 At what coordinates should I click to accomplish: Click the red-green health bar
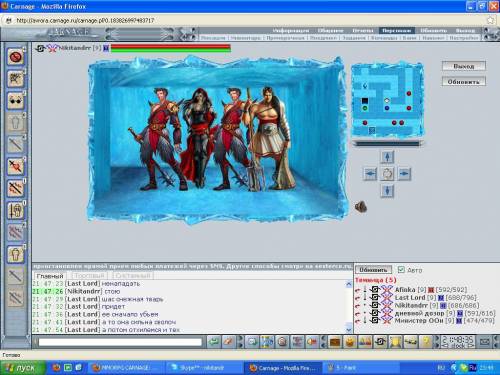click(x=170, y=48)
